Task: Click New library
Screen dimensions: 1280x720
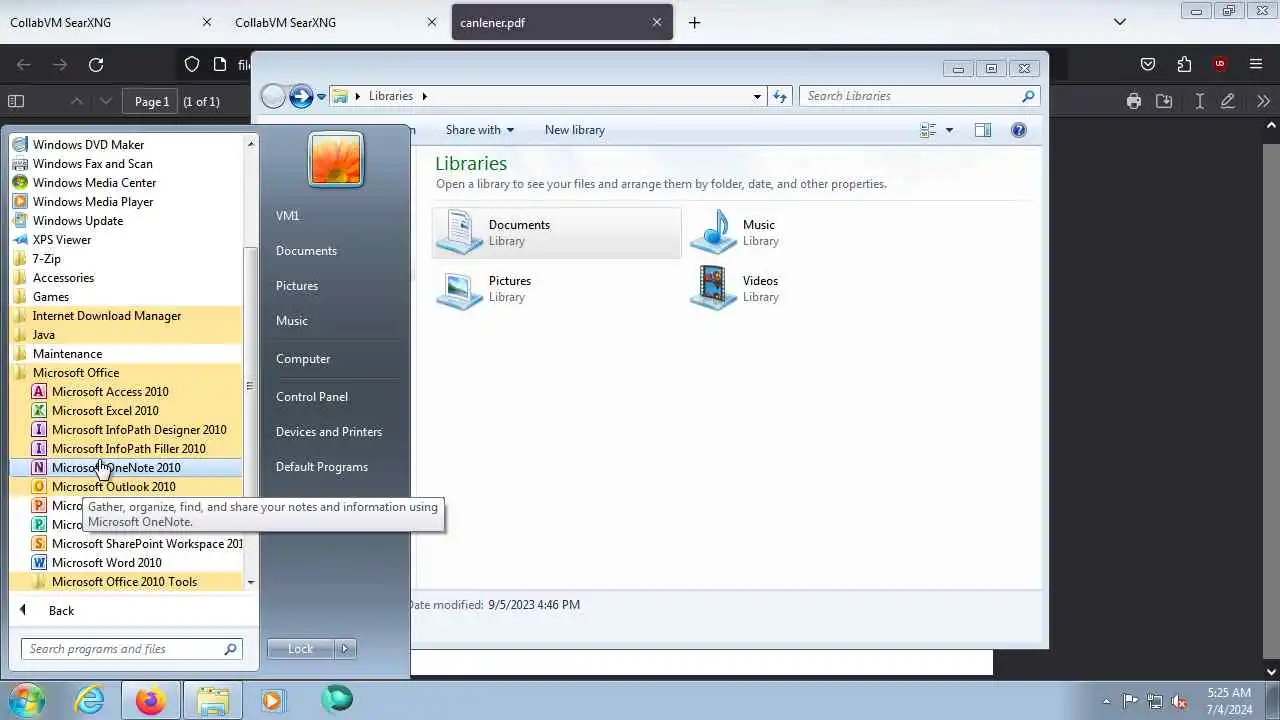Action: (x=574, y=130)
